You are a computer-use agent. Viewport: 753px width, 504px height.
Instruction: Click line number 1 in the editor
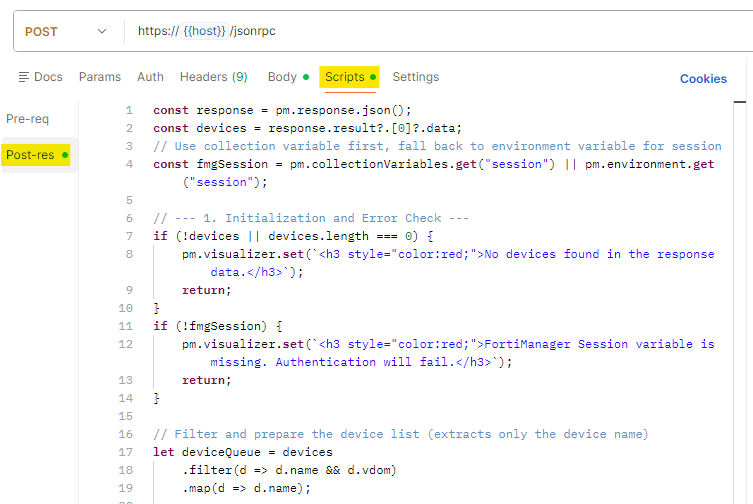[129, 111]
